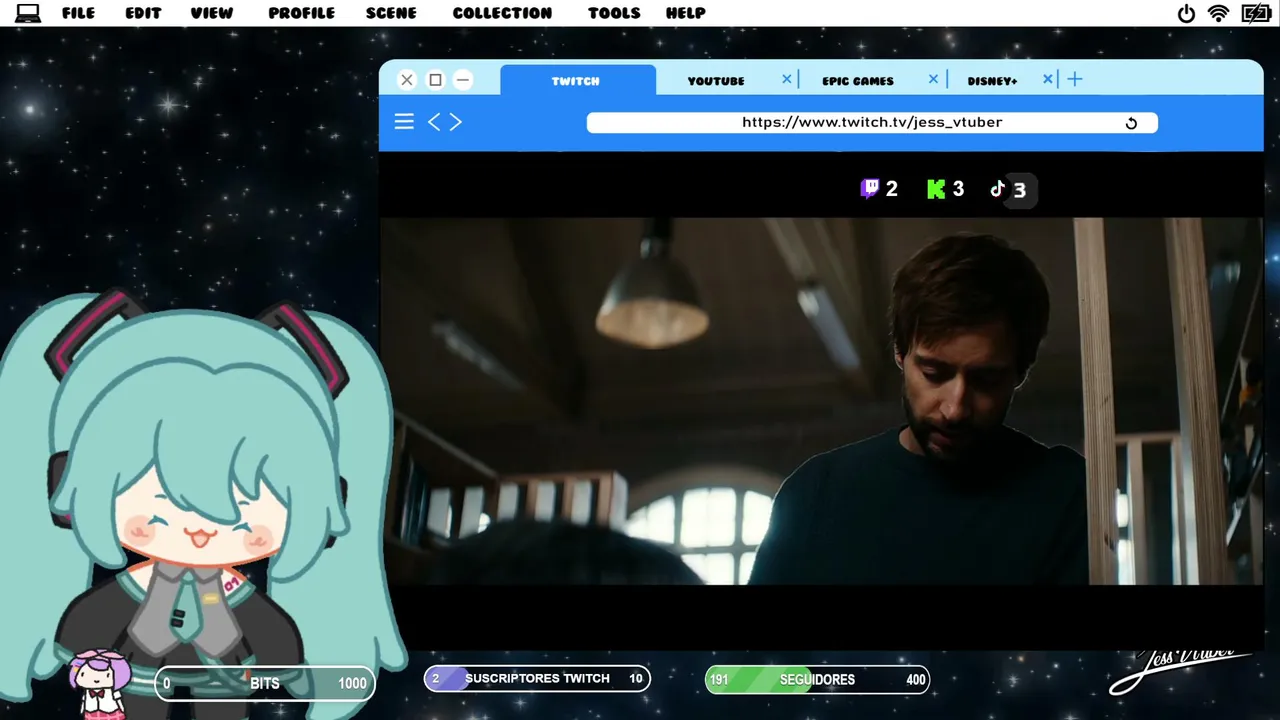The height and width of the screenshot is (720, 1280).
Task: Switch to the TWITCH browser tab
Action: pyautogui.click(x=577, y=80)
